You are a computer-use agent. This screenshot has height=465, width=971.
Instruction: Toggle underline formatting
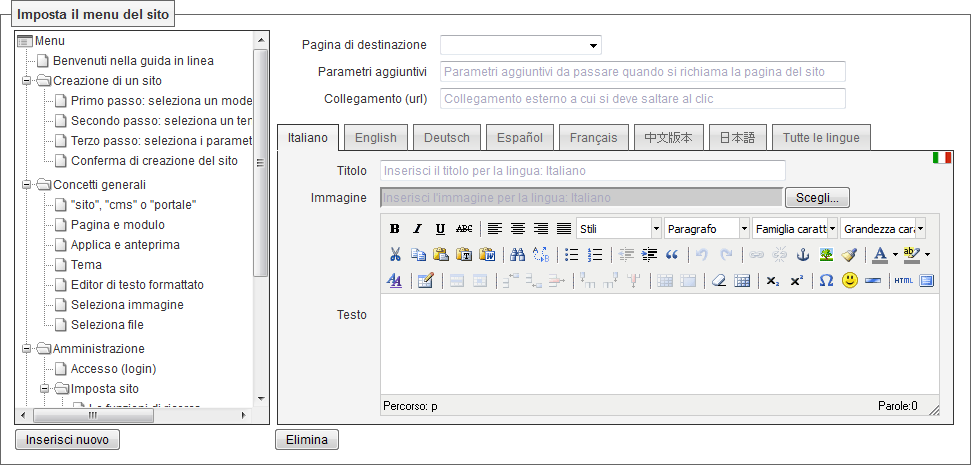point(440,228)
